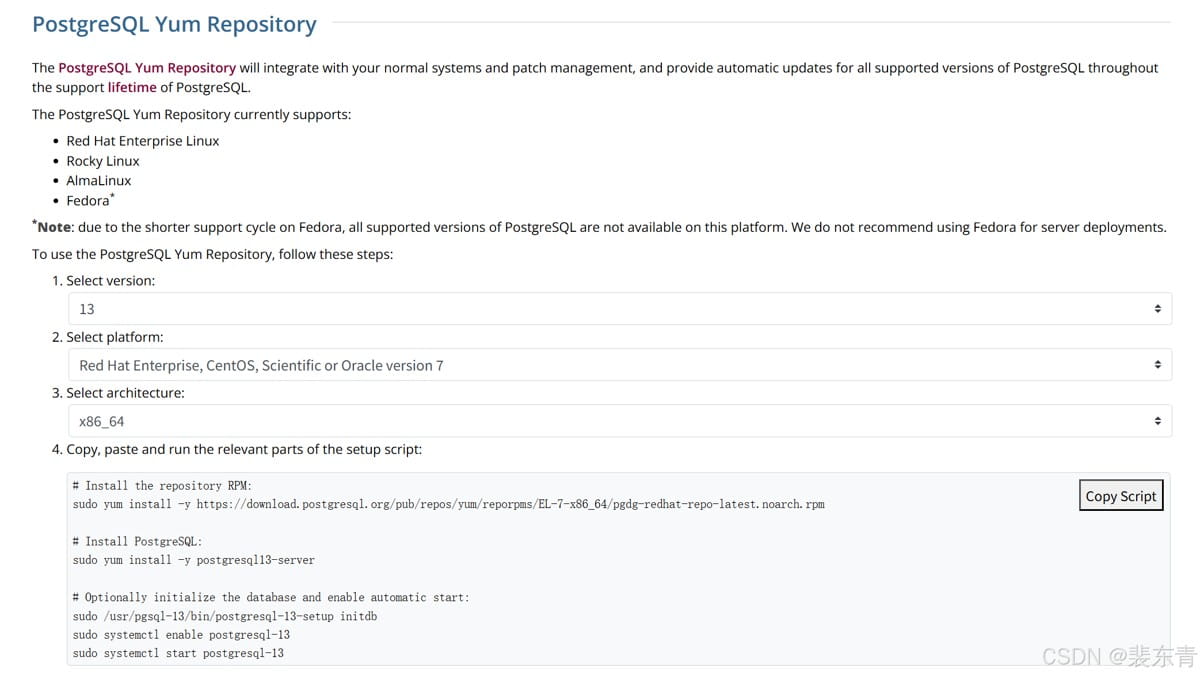The width and height of the screenshot is (1200, 676).
Task: Open the Select platform dropdown
Action: coord(619,365)
